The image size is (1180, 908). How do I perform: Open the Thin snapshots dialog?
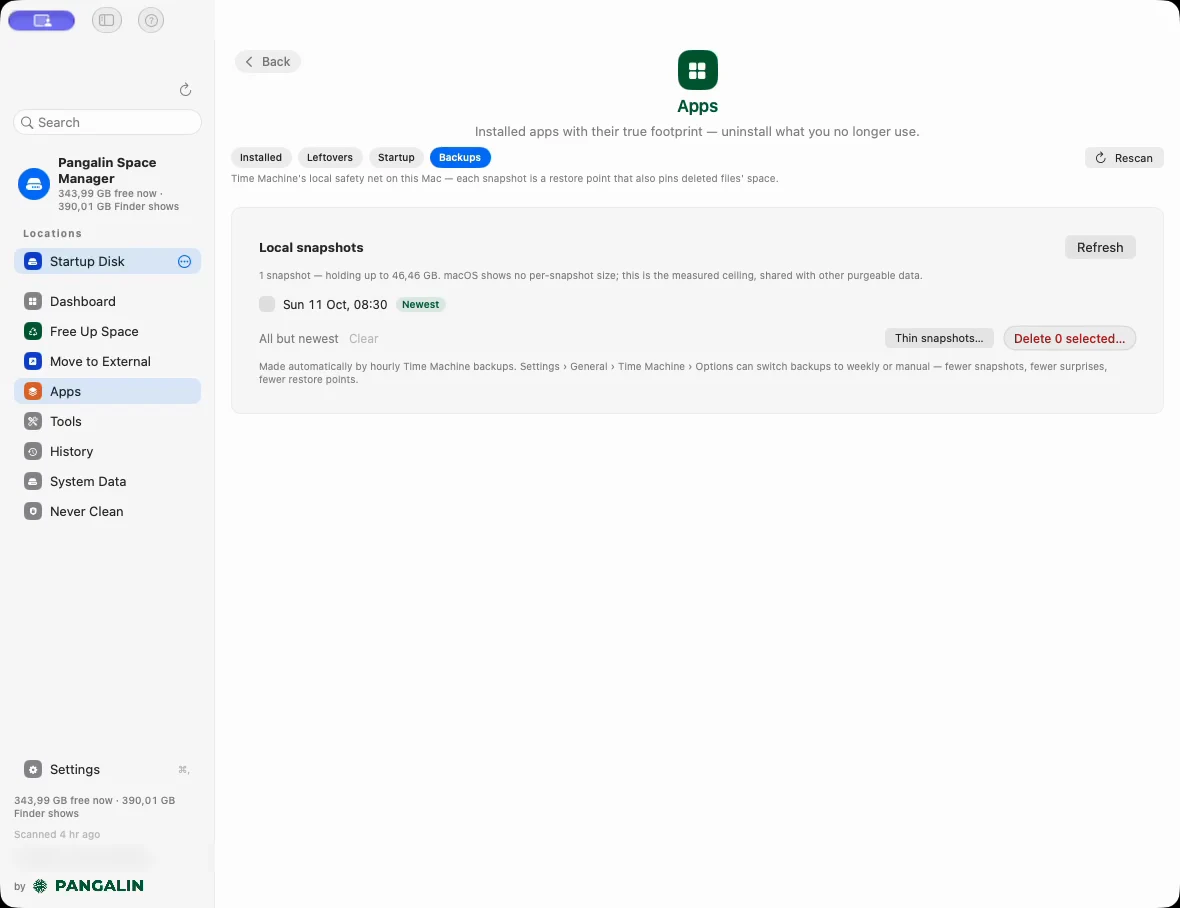(938, 339)
